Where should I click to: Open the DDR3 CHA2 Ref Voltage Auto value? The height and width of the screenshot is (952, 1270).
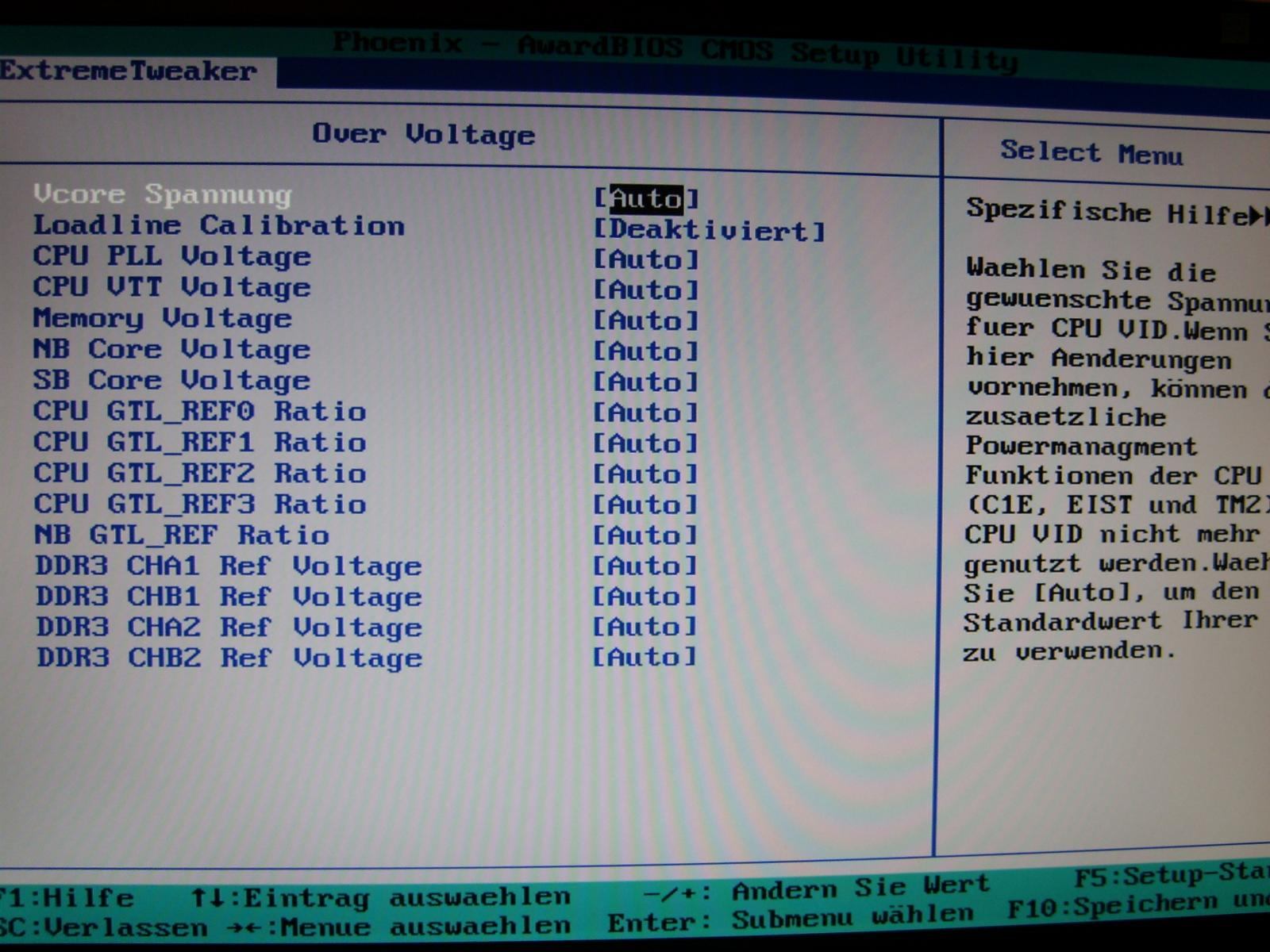(x=646, y=627)
